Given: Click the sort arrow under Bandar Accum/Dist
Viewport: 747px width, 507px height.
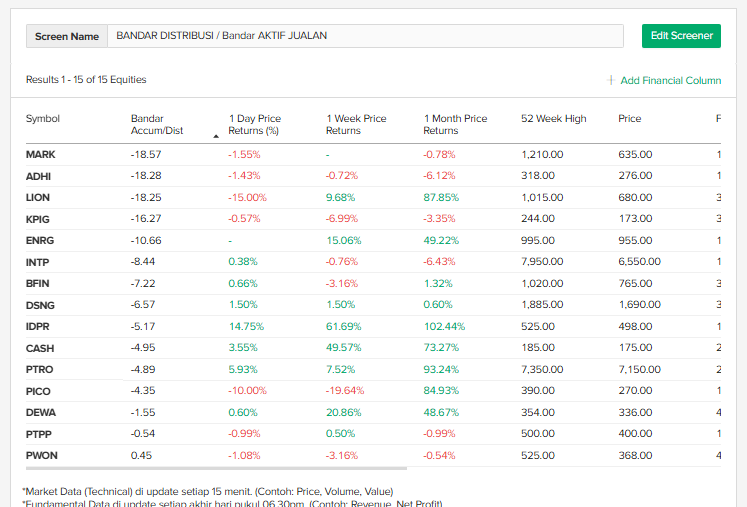Looking at the screenshot, I should point(216,135).
